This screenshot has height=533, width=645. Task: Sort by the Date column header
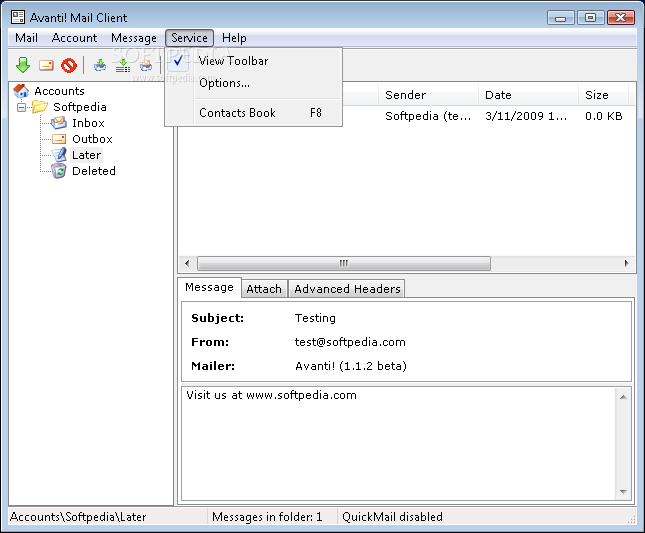[528, 95]
